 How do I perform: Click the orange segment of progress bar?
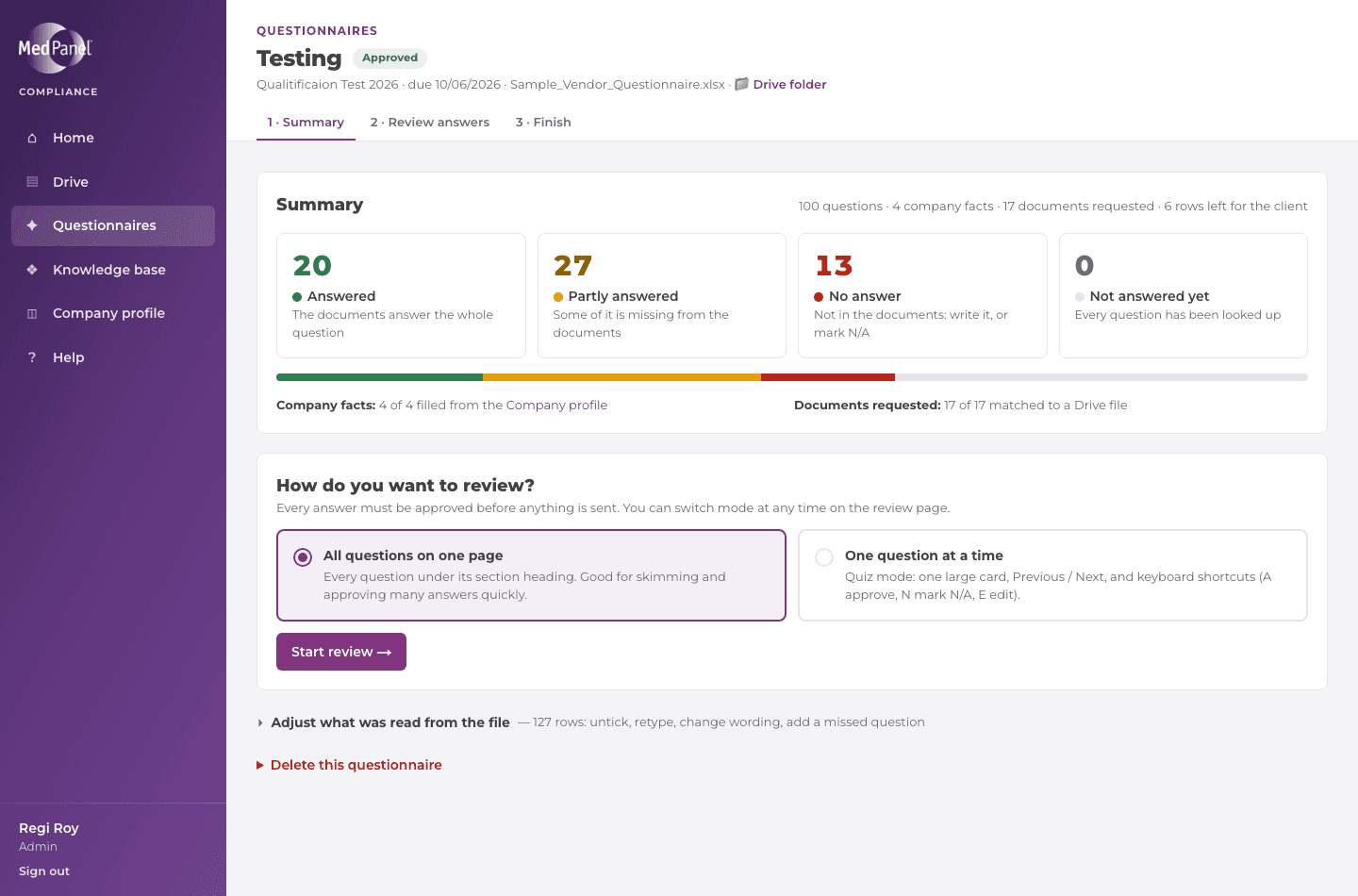621,377
